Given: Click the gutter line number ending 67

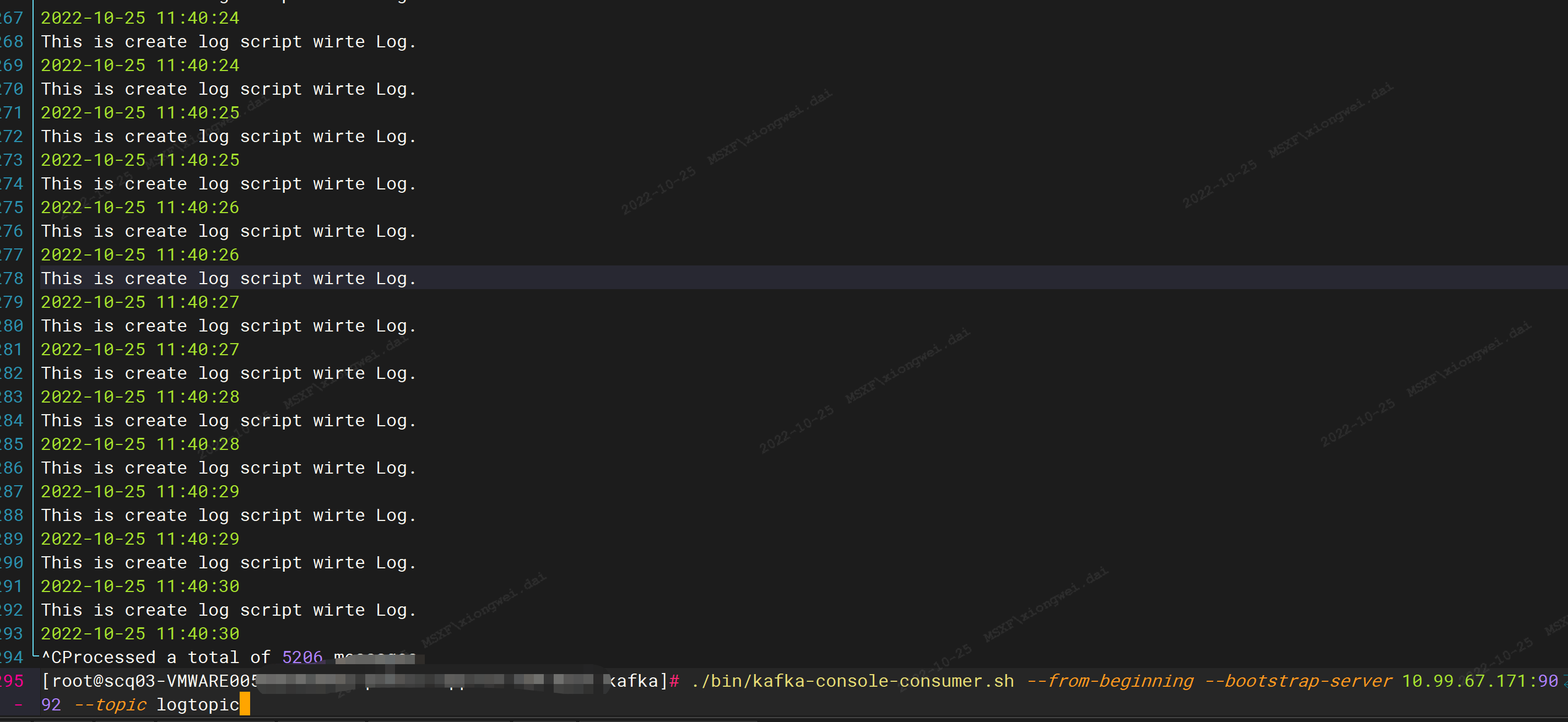Looking at the screenshot, I should [12, 18].
